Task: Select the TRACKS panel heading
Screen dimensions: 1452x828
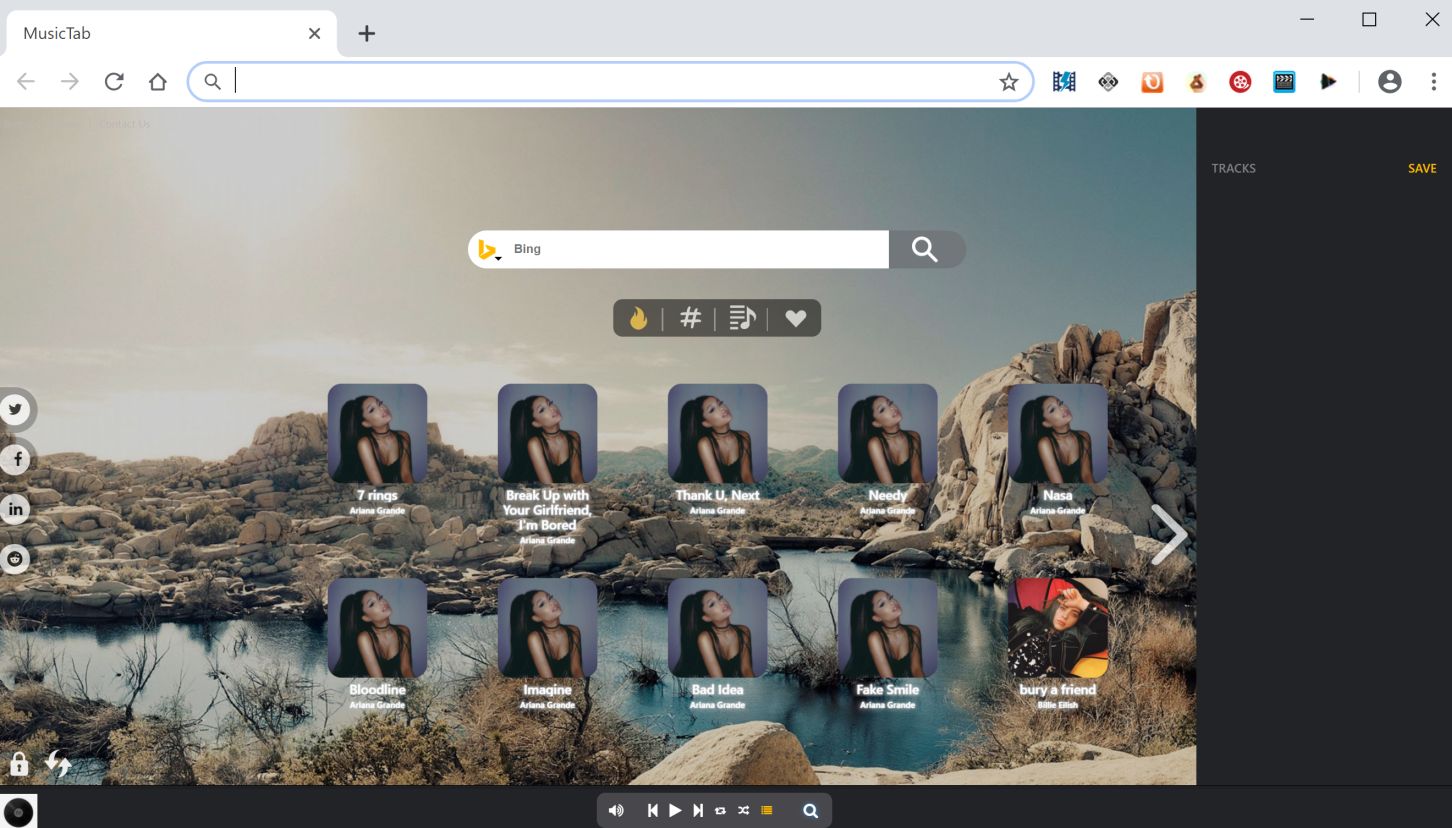Action: pyautogui.click(x=1233, y=169)
